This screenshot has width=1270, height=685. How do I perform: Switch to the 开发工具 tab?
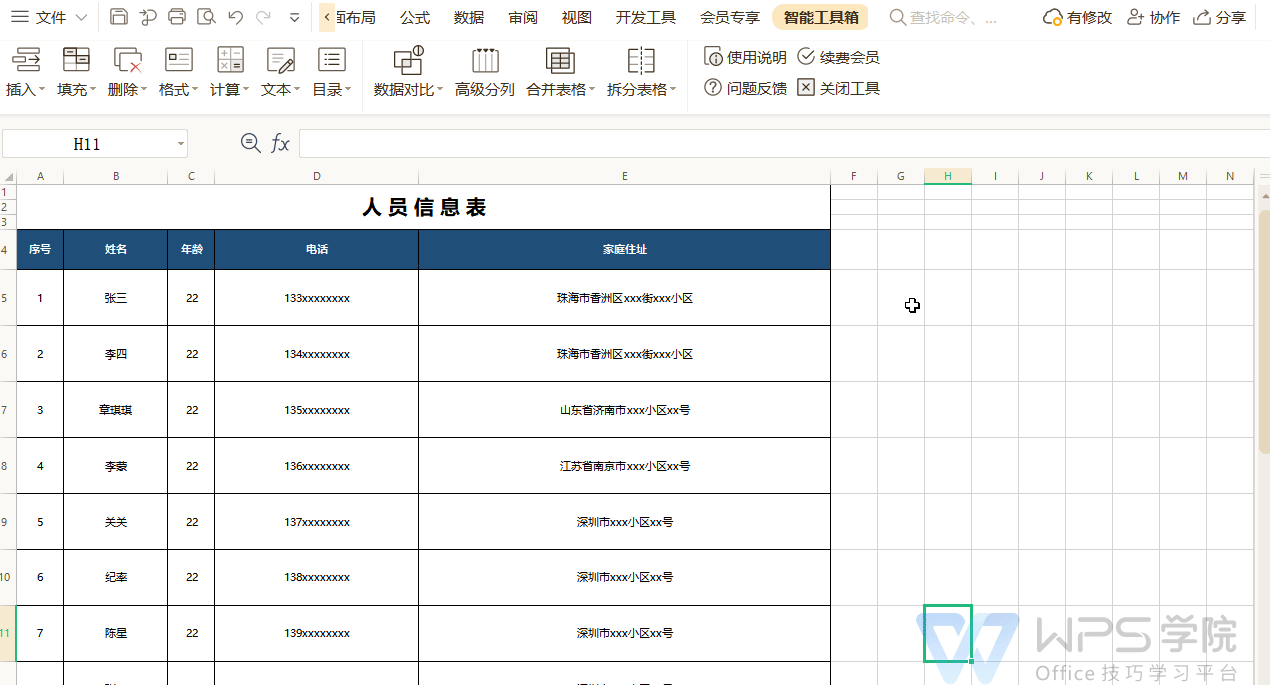click(646, 17)
